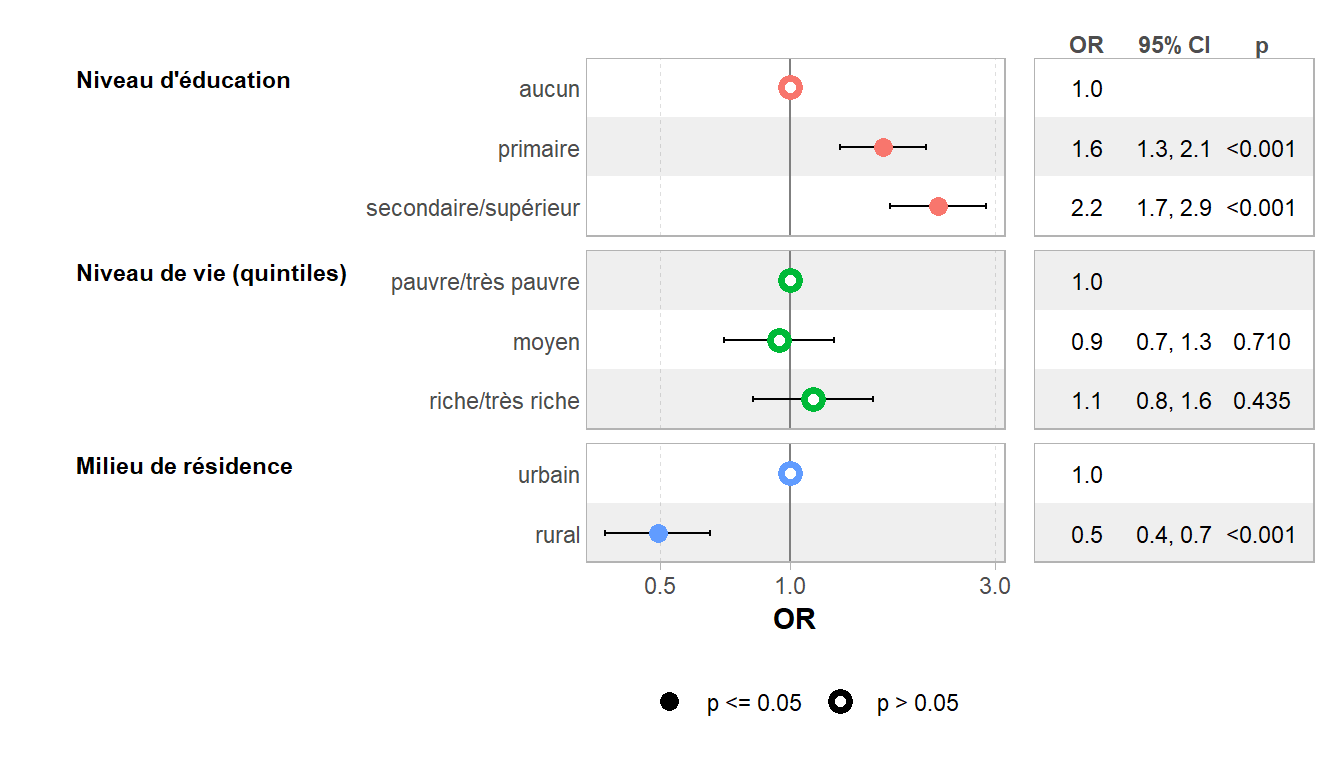
Task: Select the green moyen data point
Action: 779,340
